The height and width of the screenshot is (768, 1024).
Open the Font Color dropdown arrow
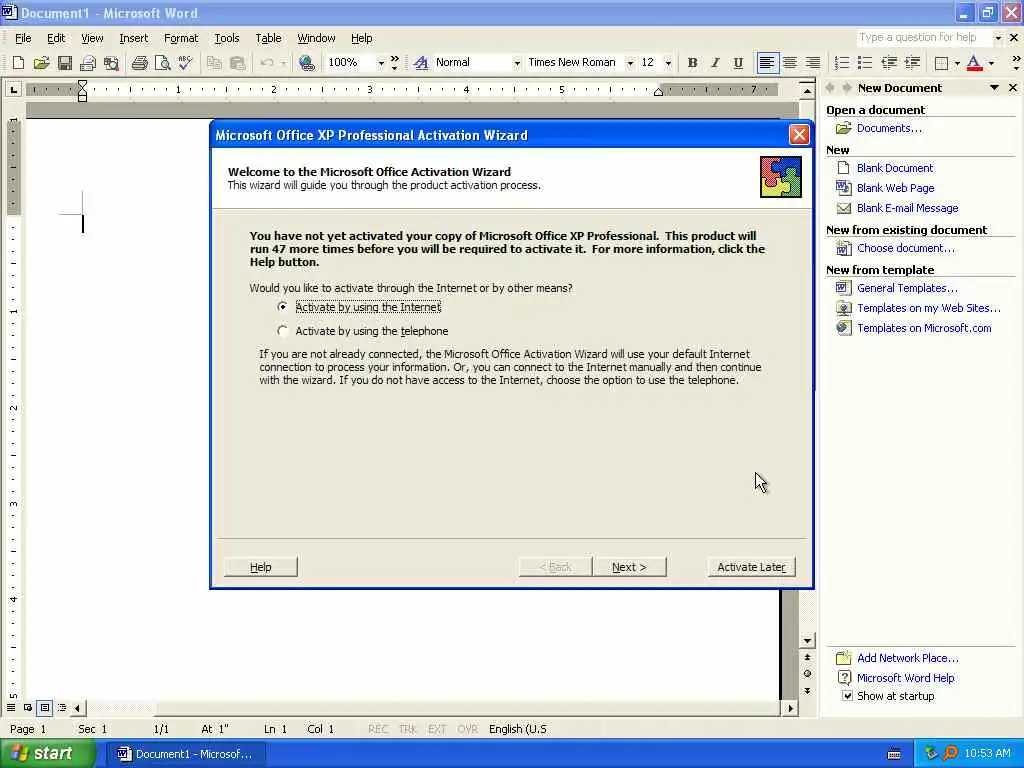(991, 63)
